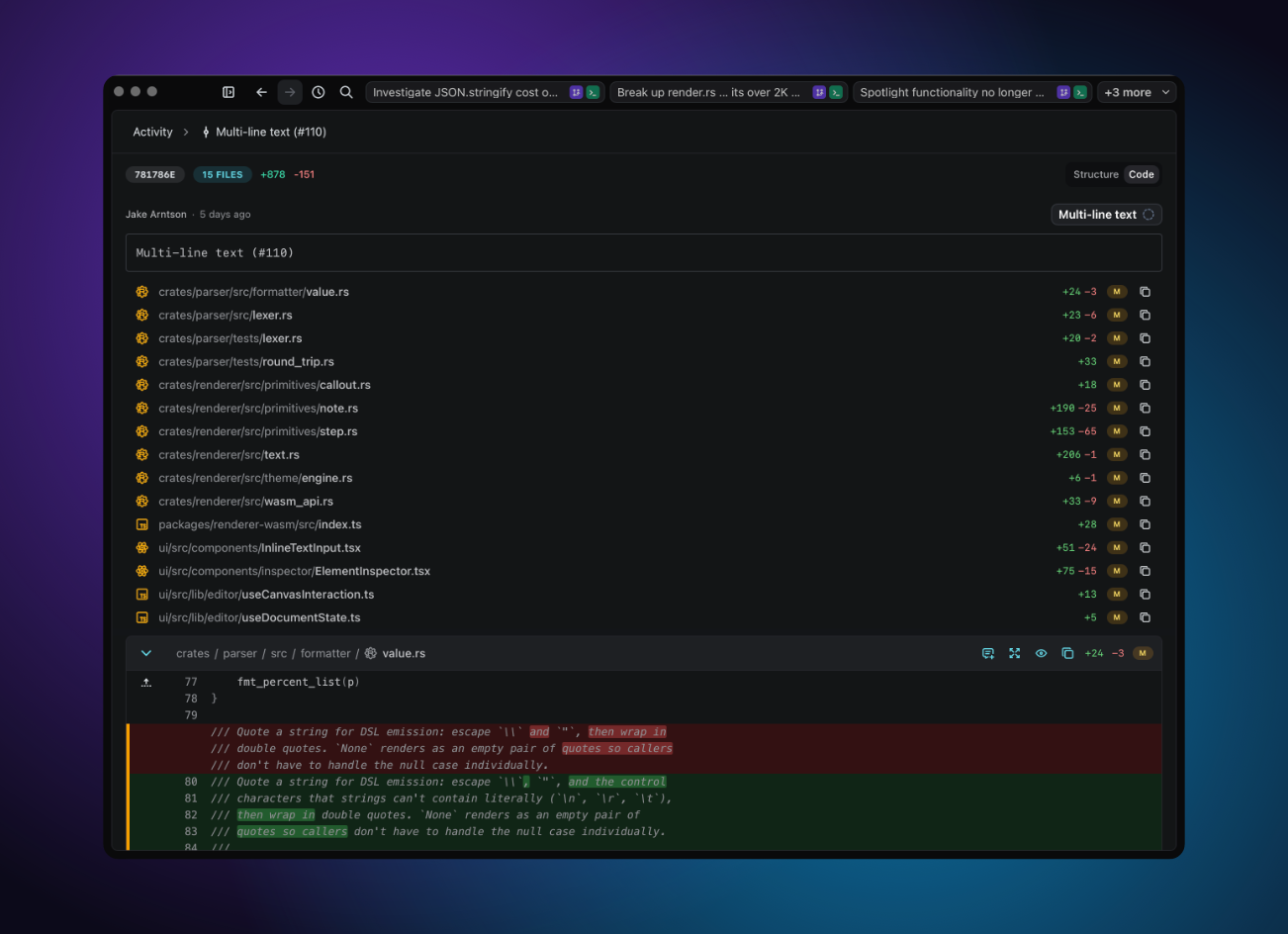1288x934 pixels.
Task: Go to Activity breadcrumb
Action: point(152,132)
